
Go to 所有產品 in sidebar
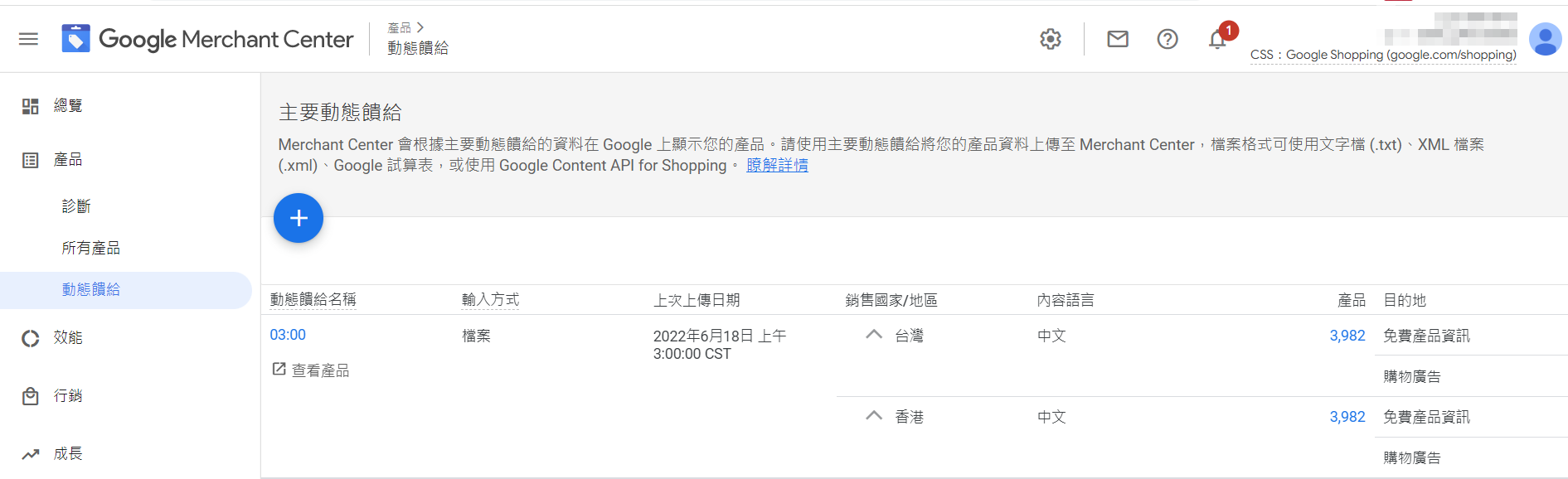coord(91,248)
